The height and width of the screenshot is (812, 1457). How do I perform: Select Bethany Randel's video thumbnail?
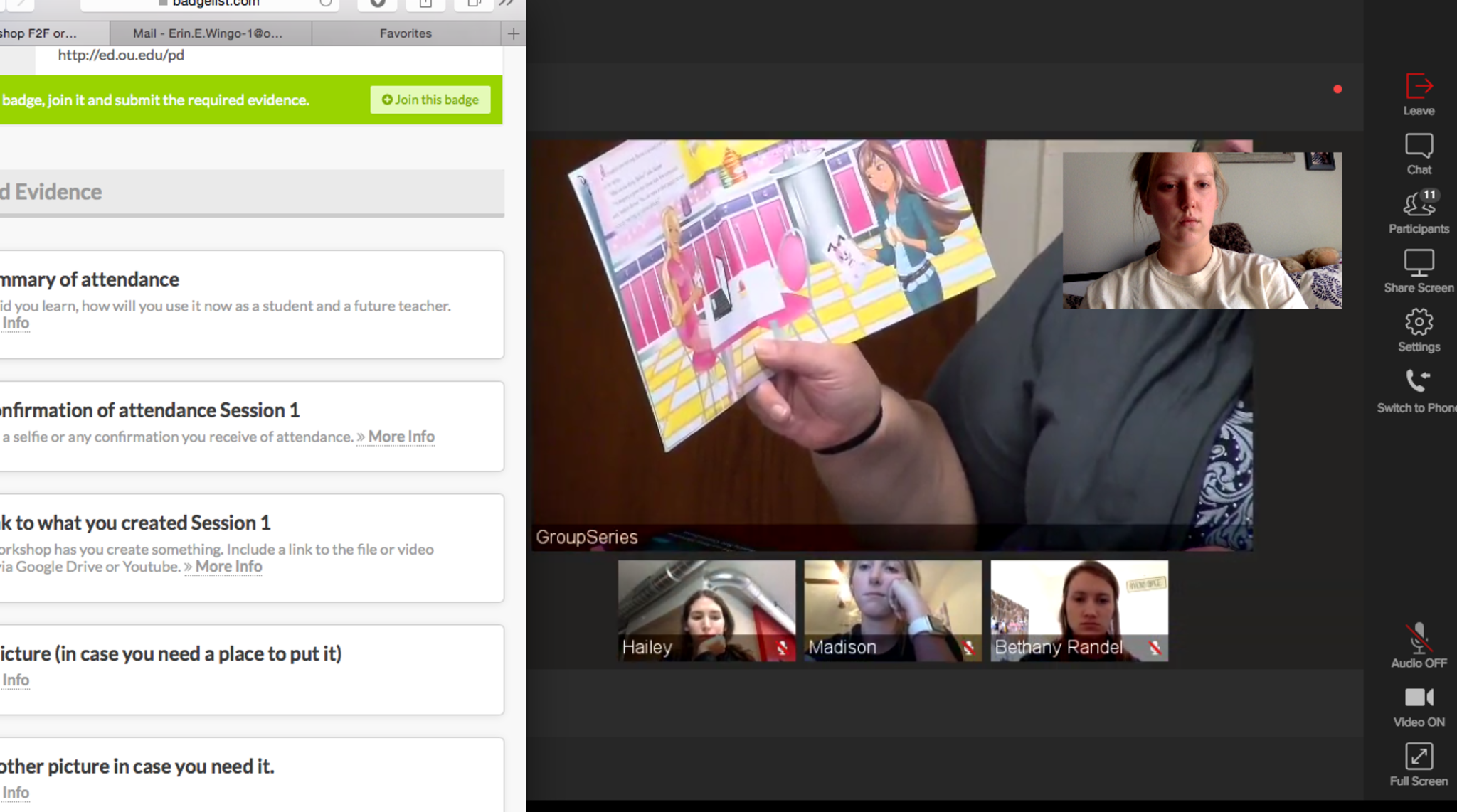click(1079, 610)
